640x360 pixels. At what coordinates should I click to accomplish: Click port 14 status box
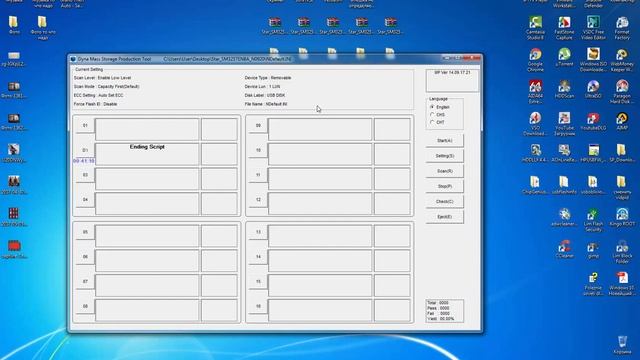click(320, 260)
